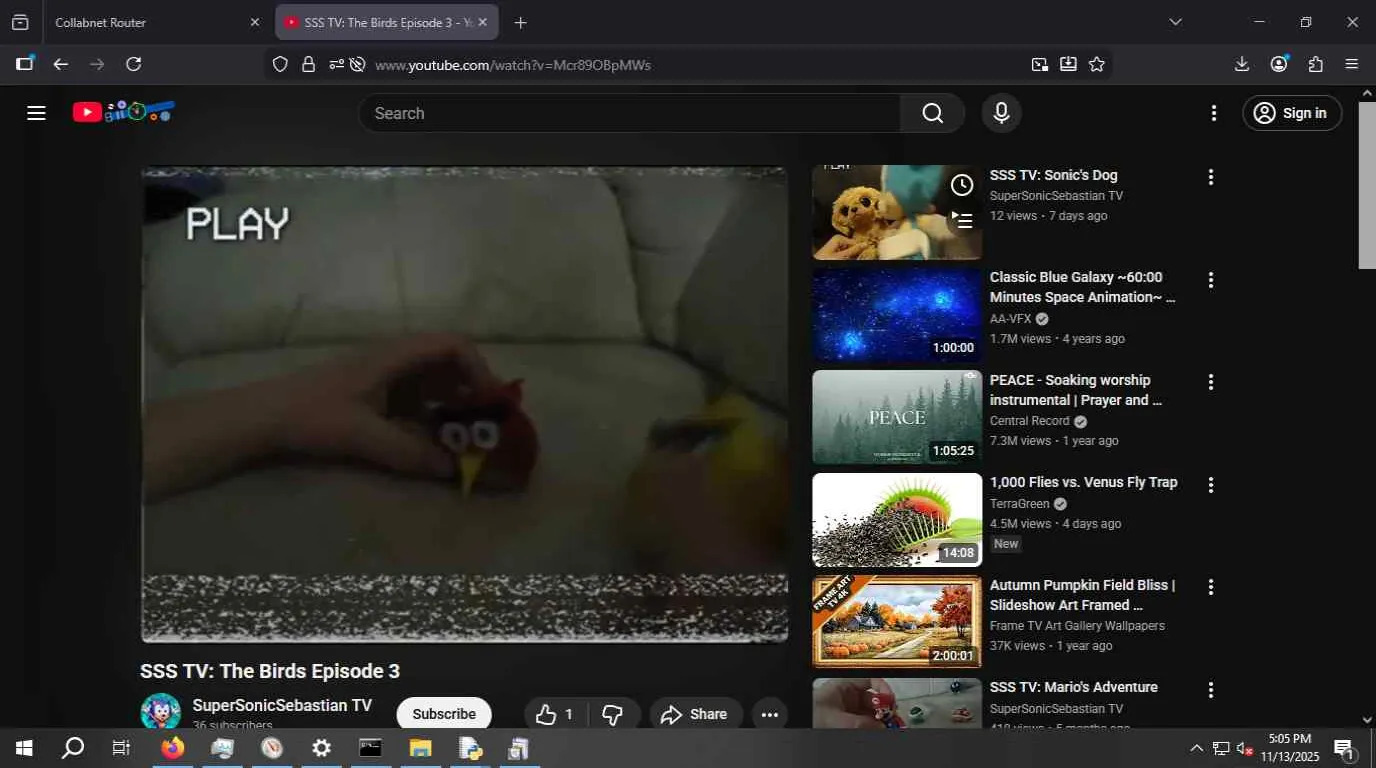Open the tab overview icon beside Collabnet Router
Viewport: 1376px width, 768px height.
(x=20, y=22)
